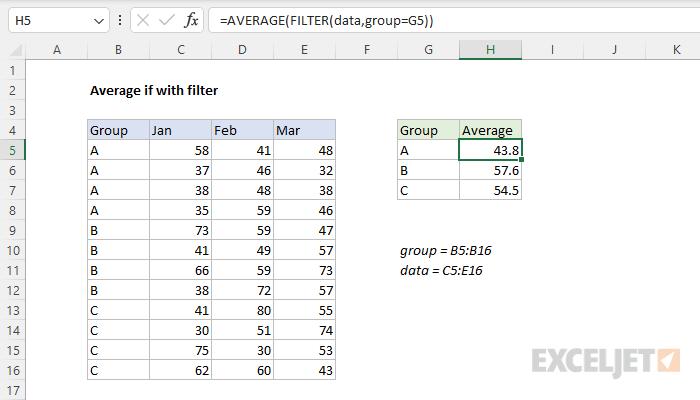The height and width of the screenshot is (400, 700).
Task: Select row 2 header
Action: pyautogui.click(x=12, y=91)
